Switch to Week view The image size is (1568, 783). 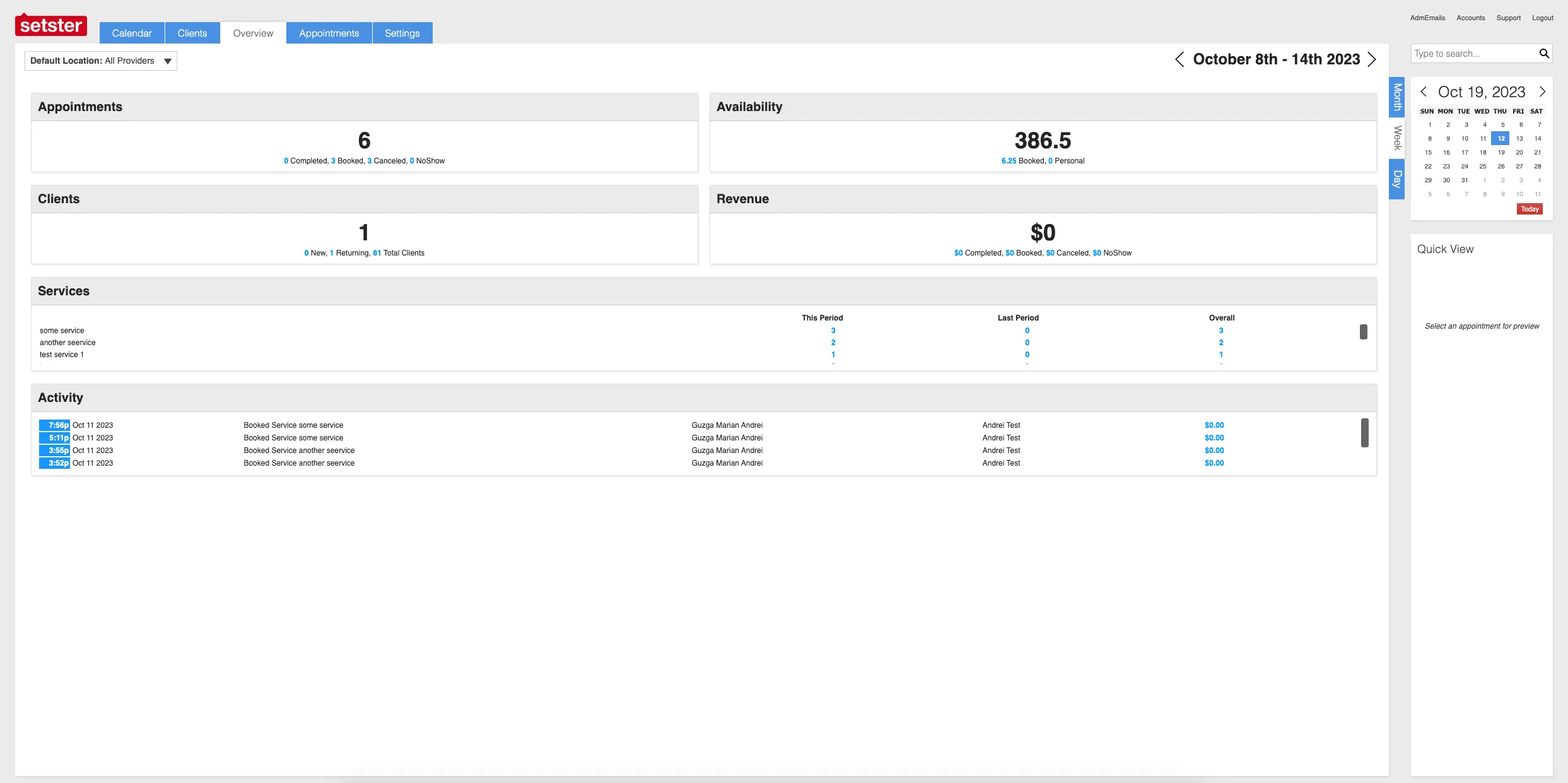click(x=1397, y=138)
